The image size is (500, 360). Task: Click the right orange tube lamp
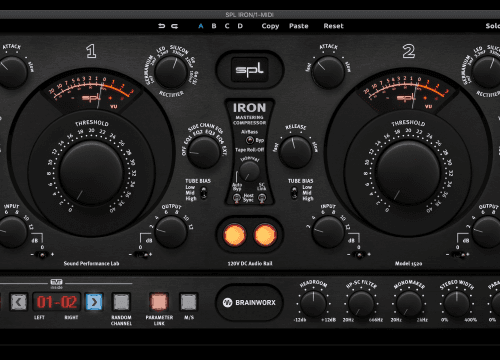point(265,235)
